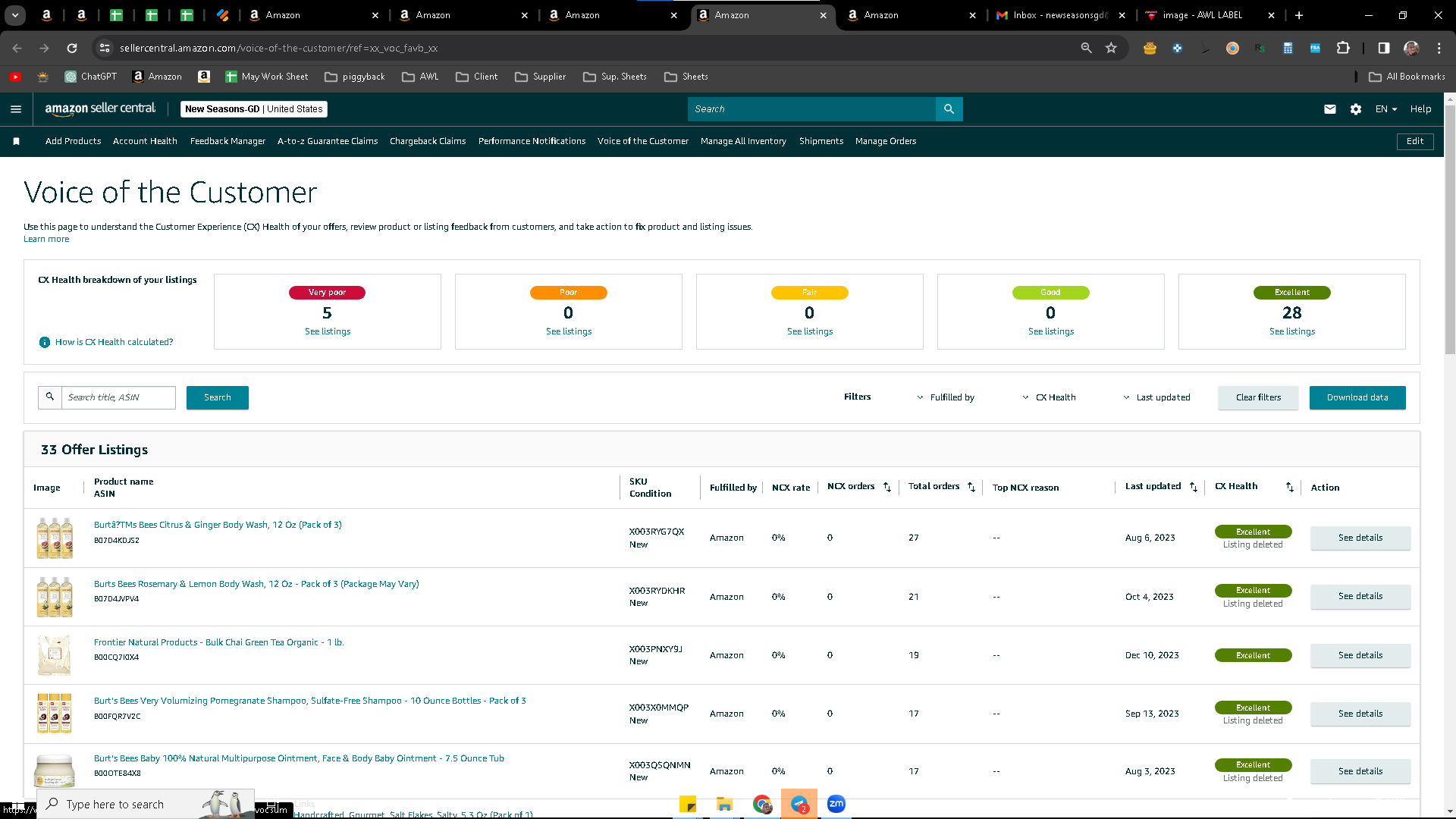Open Chrome's three-dot menu
The image size is (1456, 819).
(x=1439, y=48)
